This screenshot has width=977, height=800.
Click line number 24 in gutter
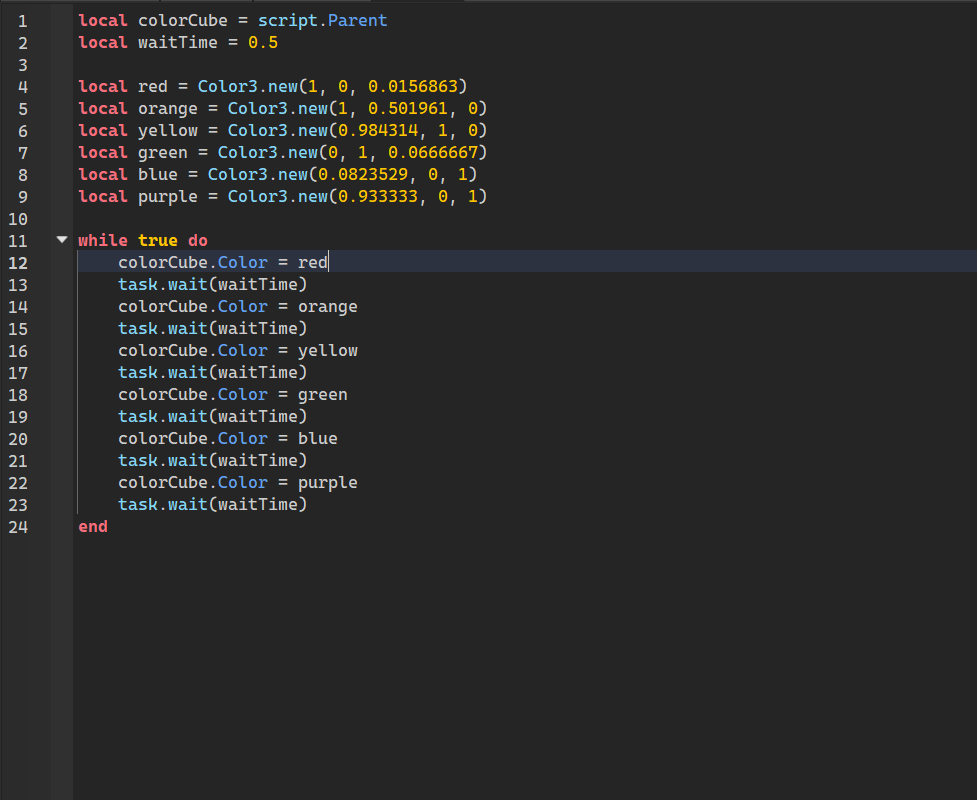(x=17, y=527)
